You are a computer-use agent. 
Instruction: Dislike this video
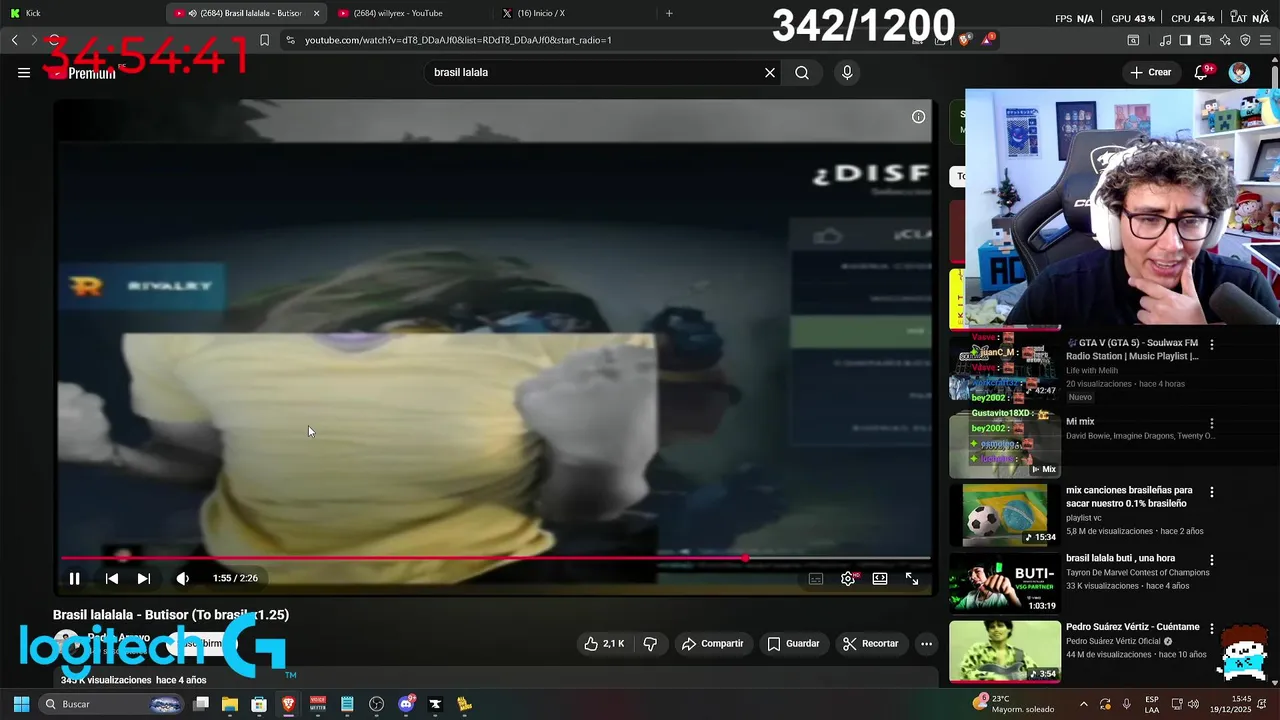[650, 643]
